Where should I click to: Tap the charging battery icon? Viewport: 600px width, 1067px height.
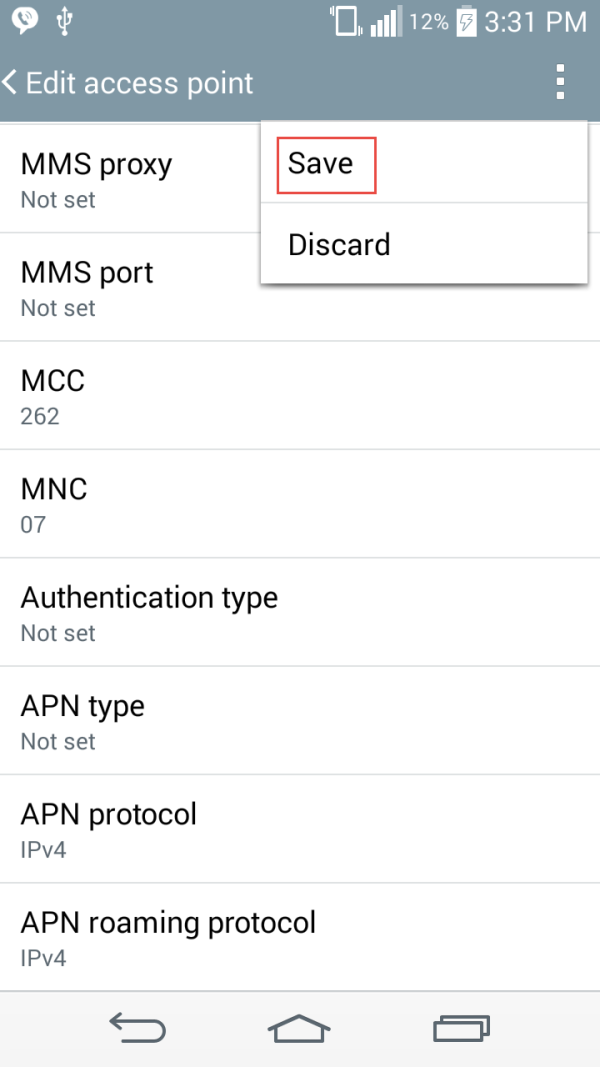tap(466, 22)
